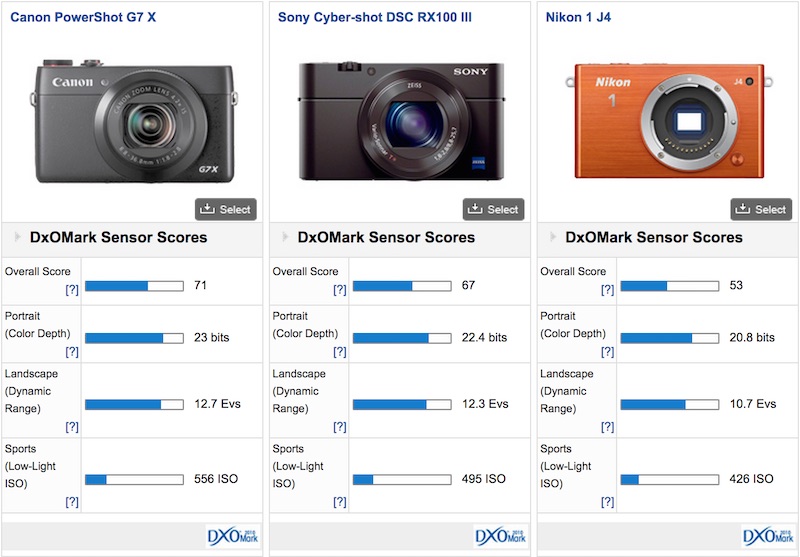The height and width of the screenshot is (557, 800).
Task: Open Sports Low-Light ISO help [?] for Nikon
Action: coord(608,502)
